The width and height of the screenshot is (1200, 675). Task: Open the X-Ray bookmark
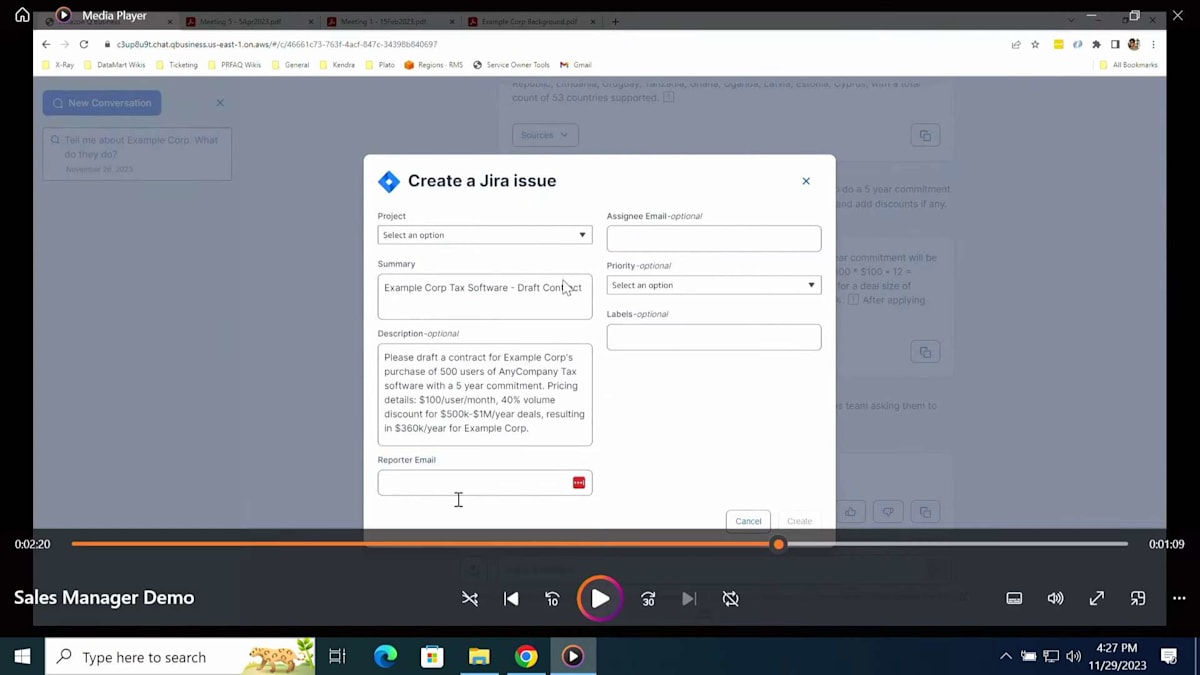point(58,65)
